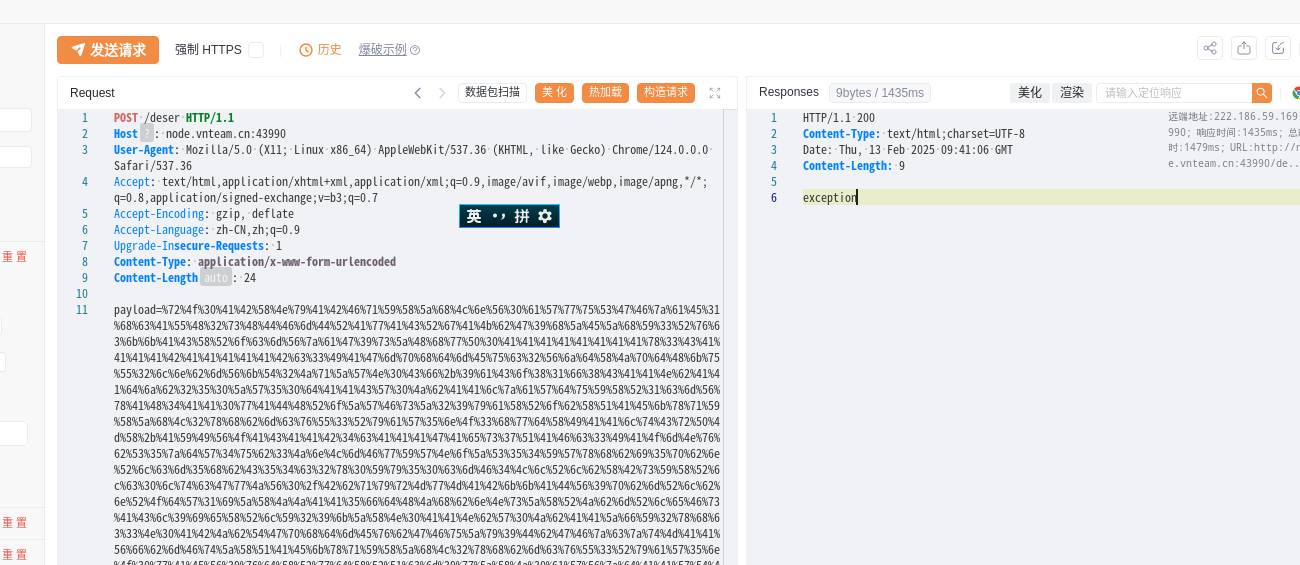Expand the Request panel to fullscreen
The width and height of the screenshot is (1300, 565).
coord(715,93)
